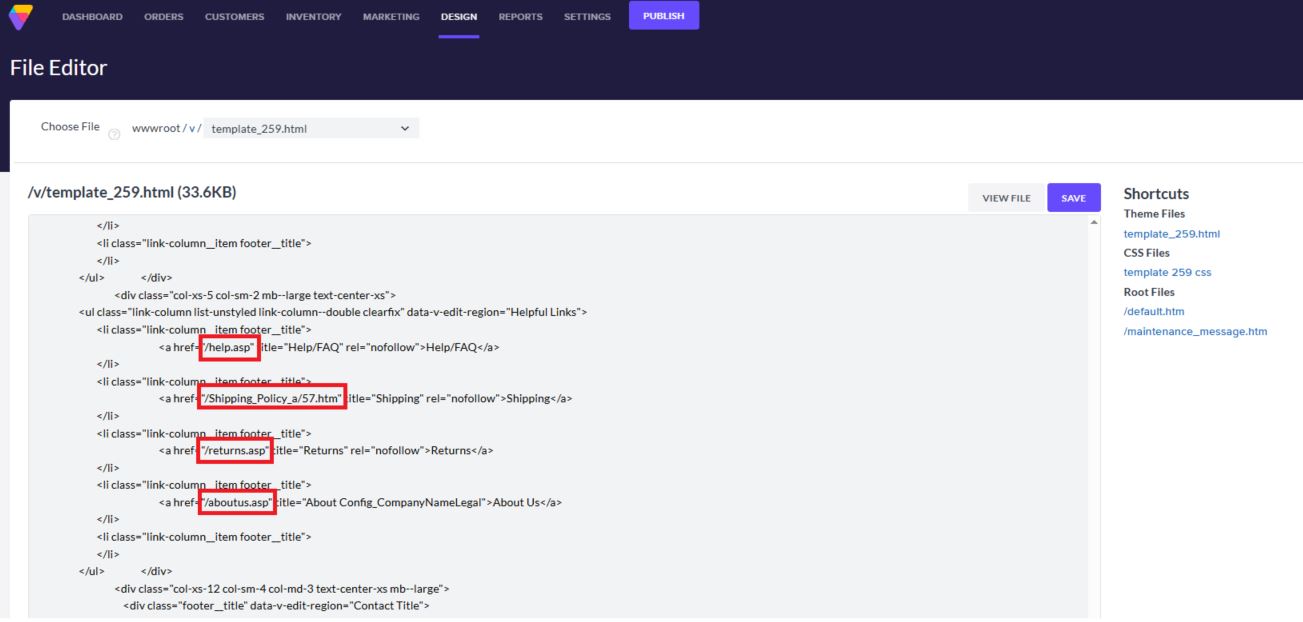Open the Marketing menu
Image resolution: width=1303 pixels, height=622 pixels.
[x=391, y=16]
